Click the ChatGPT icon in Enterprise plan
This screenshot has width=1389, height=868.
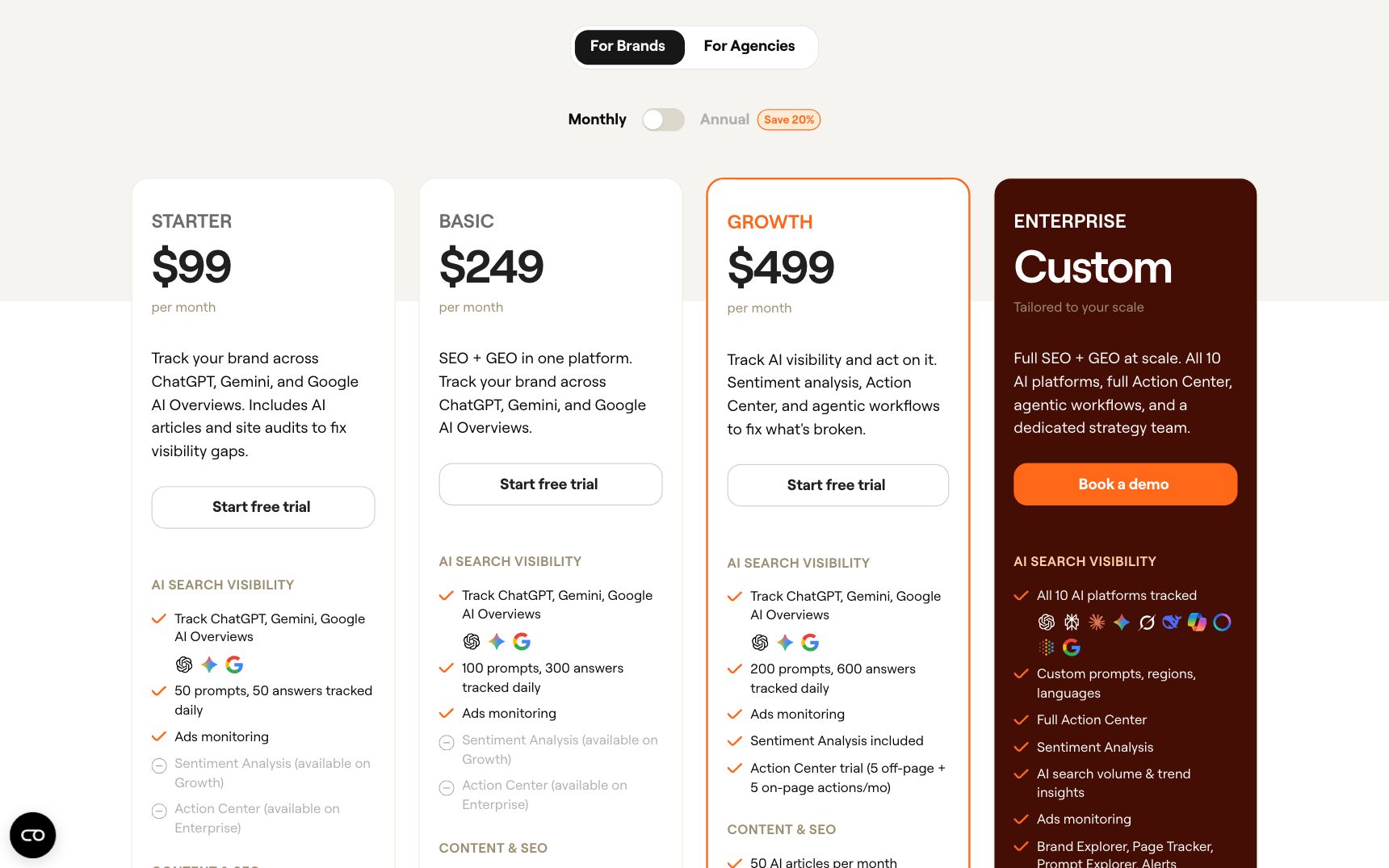(1047, 622)
